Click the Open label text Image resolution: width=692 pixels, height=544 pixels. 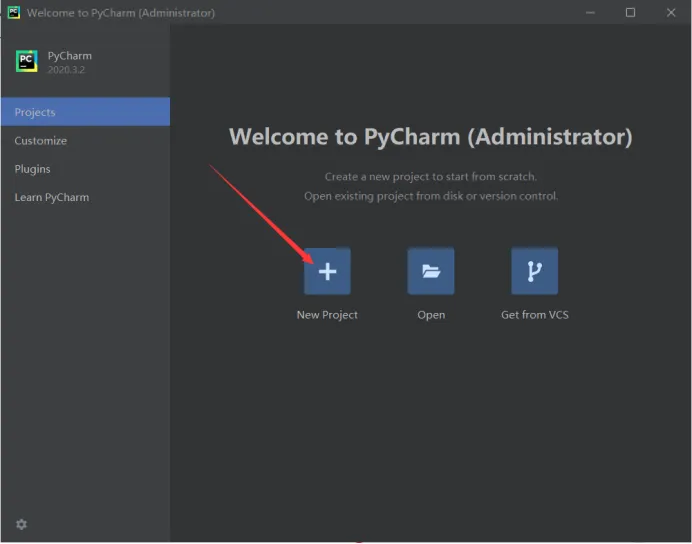[431, 315]
